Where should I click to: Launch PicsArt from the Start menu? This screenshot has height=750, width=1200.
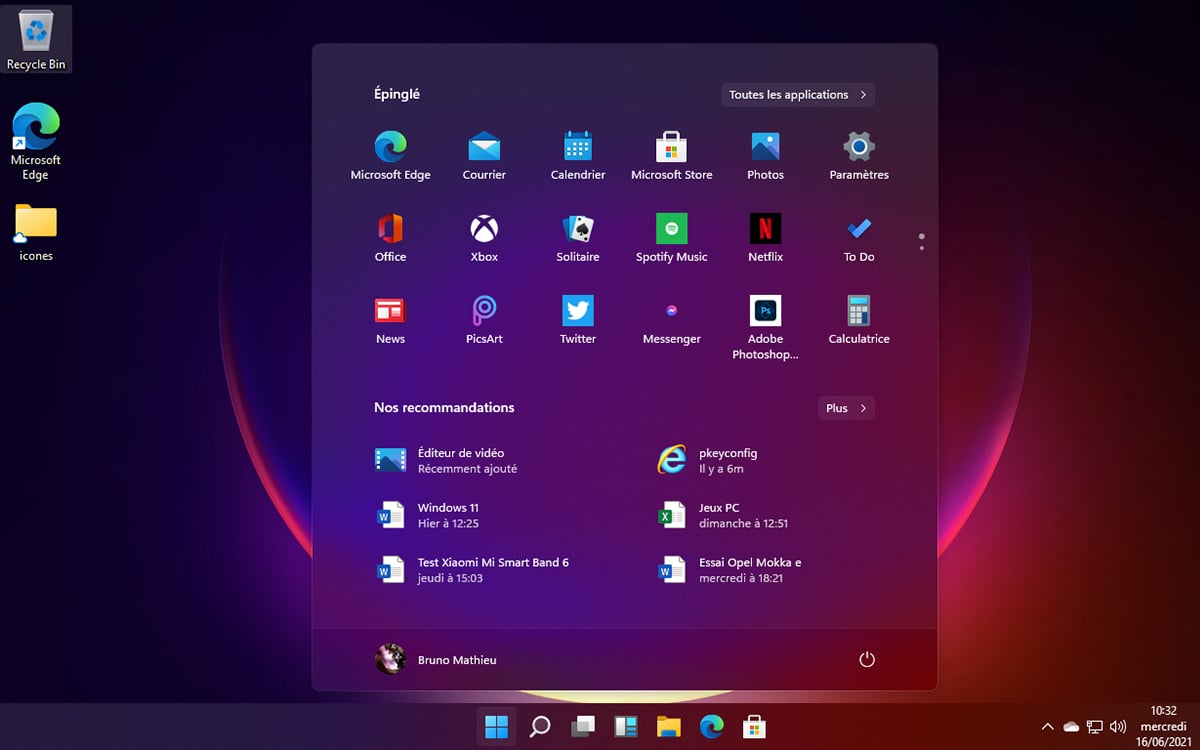click(484, 311)
